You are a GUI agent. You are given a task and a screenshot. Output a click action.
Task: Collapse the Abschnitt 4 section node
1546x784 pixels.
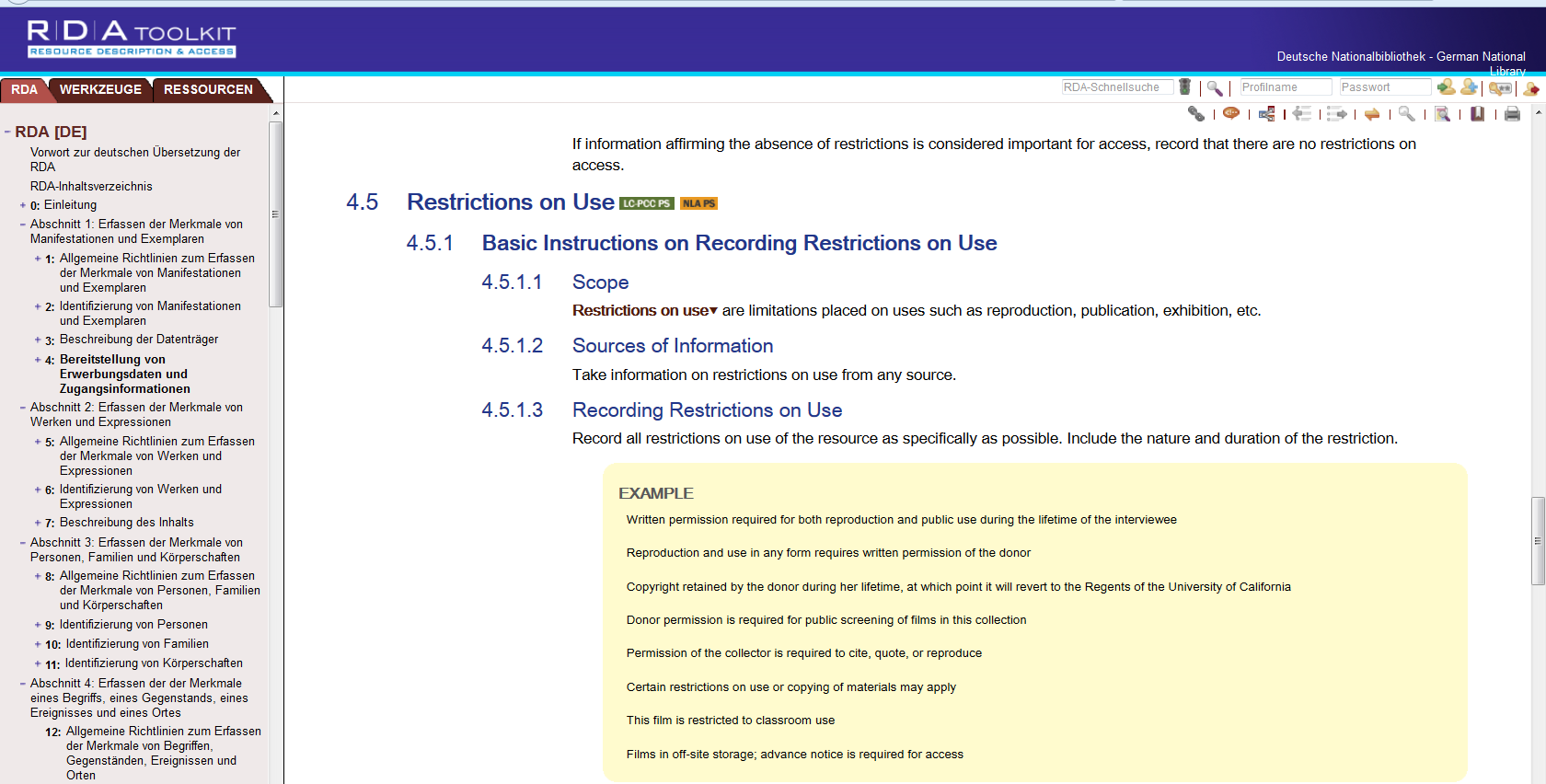22,684
